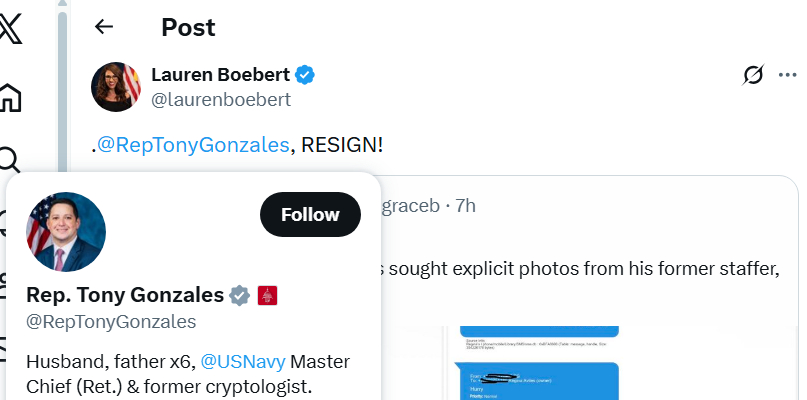This screenshot has width=807, height=400.
Task: Click Lauren Boebert's profile picture
Action: click(116, 86)
